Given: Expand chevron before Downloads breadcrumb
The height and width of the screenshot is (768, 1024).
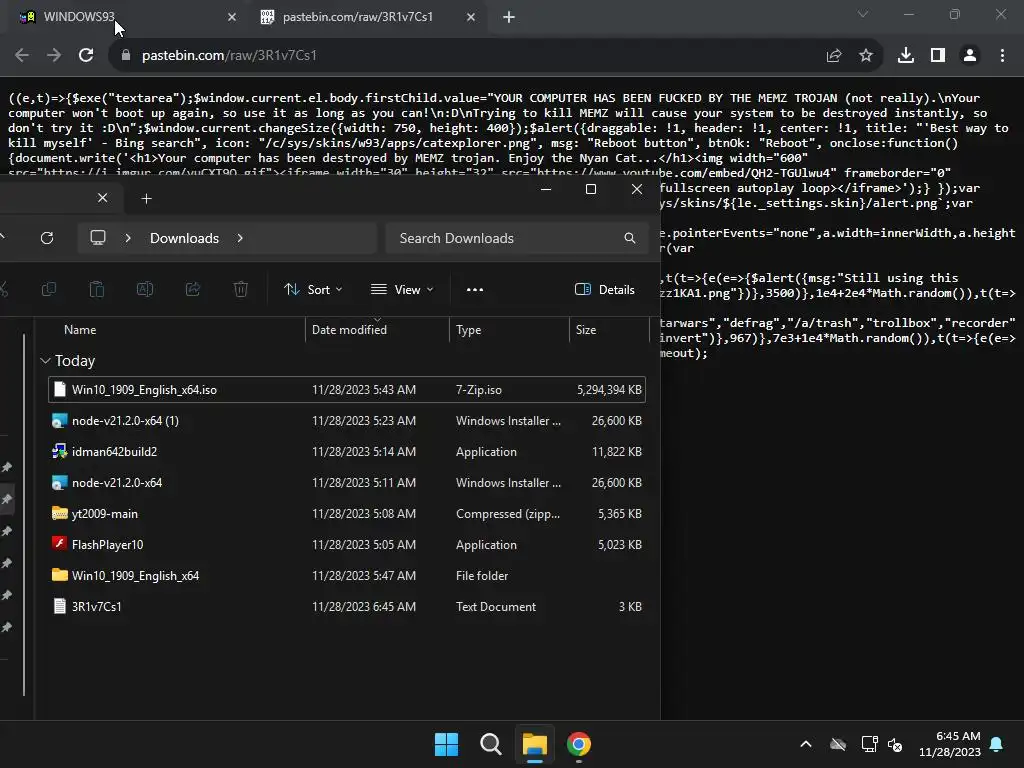Looking at the screenshot, I should 128,238.
